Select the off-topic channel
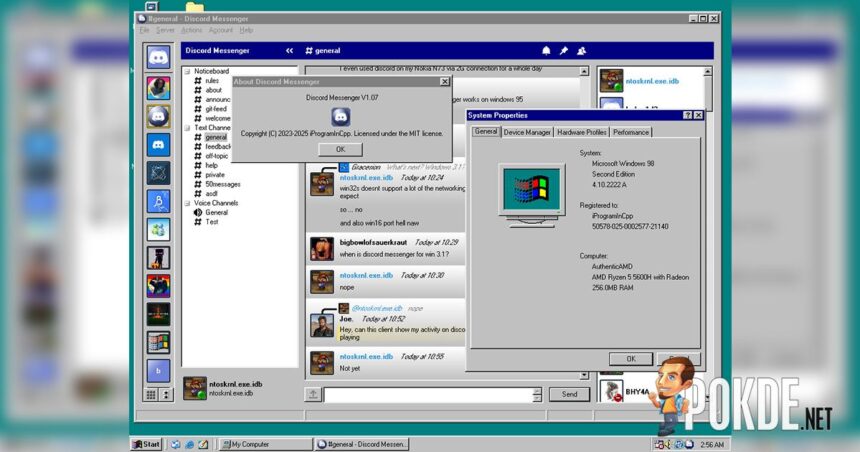 point(216,156)
